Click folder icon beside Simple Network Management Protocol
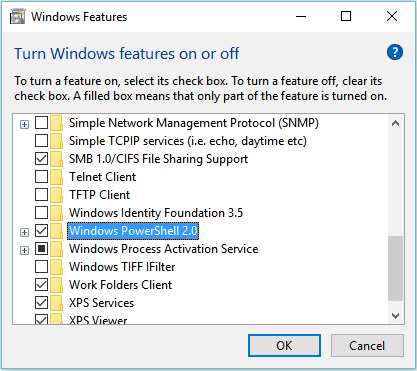The width and height of the screenshot is (417, 371). (57, 123)
